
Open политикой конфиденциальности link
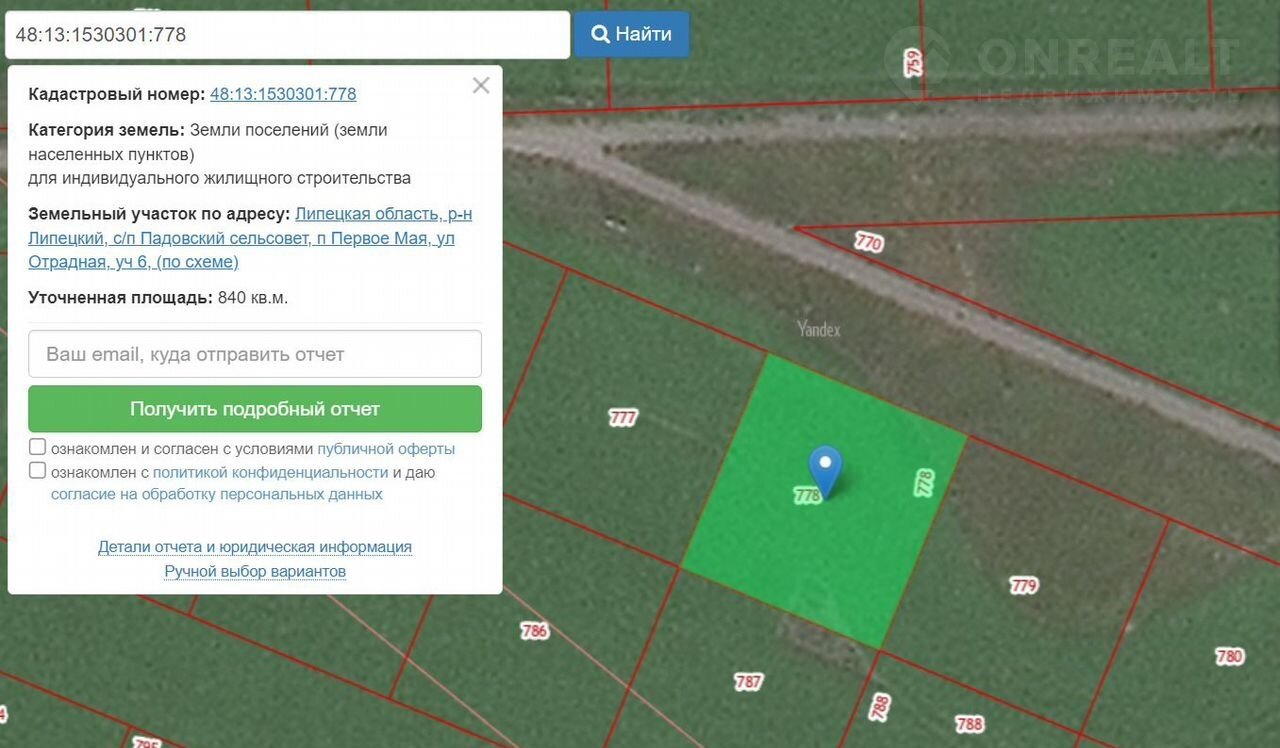point(270,472)
